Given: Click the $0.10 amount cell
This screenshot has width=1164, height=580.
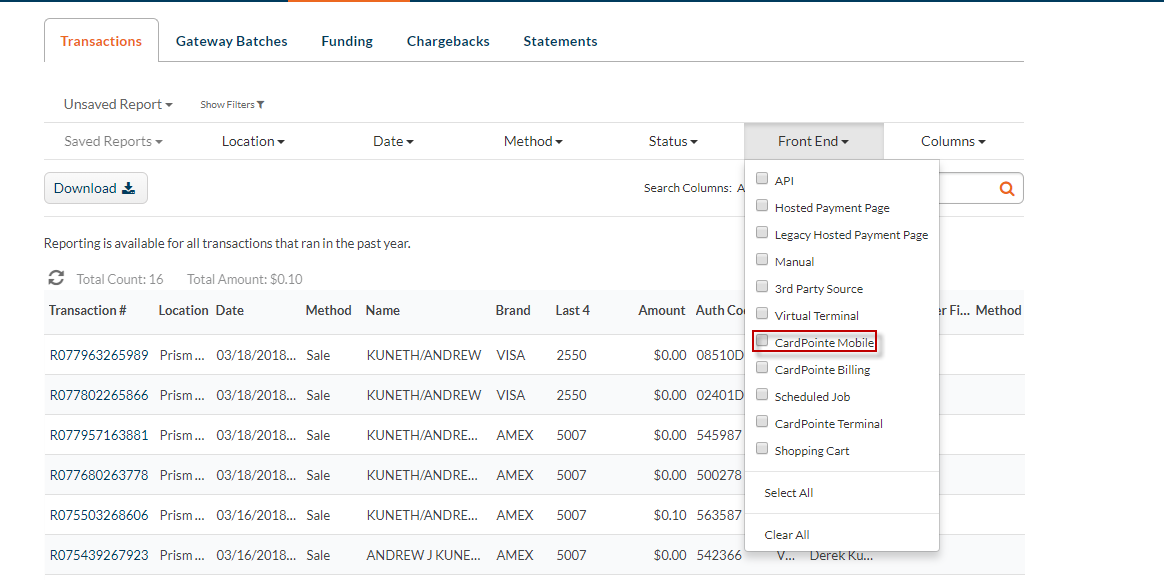Looking at the screenshot, I should [670, 515].
